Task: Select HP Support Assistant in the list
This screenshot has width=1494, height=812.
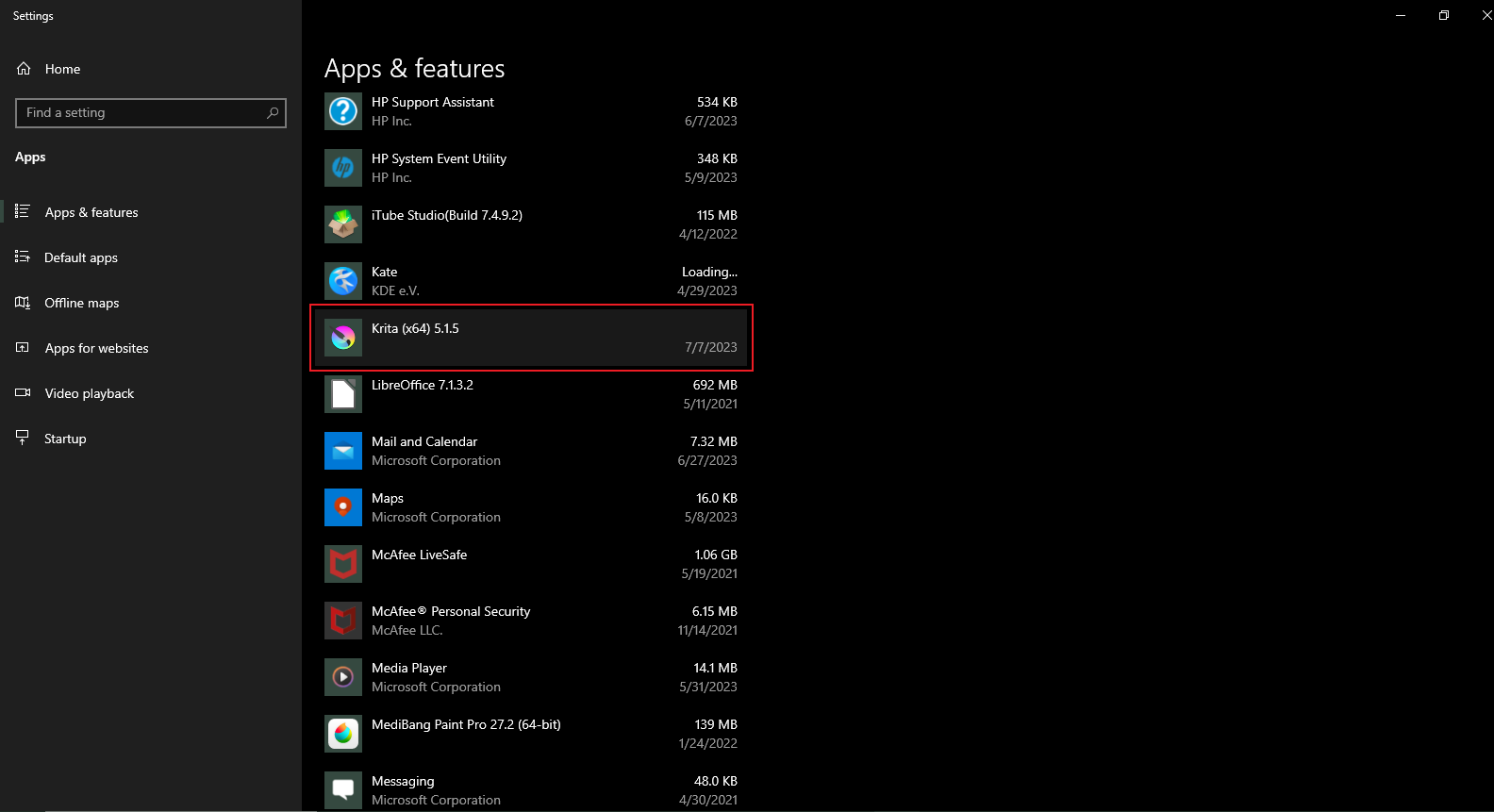Action: pyautogui.click(x=433, y=102)
